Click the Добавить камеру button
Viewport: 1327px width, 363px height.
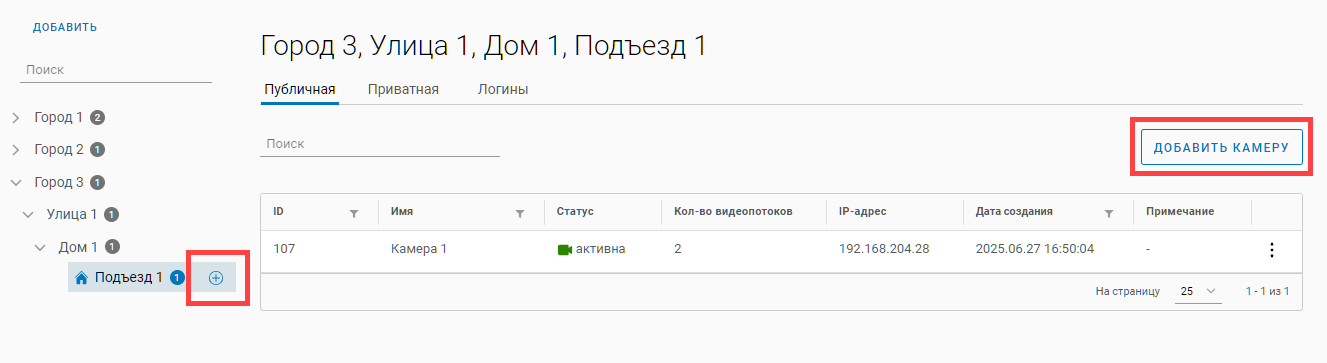point(1222,148)
